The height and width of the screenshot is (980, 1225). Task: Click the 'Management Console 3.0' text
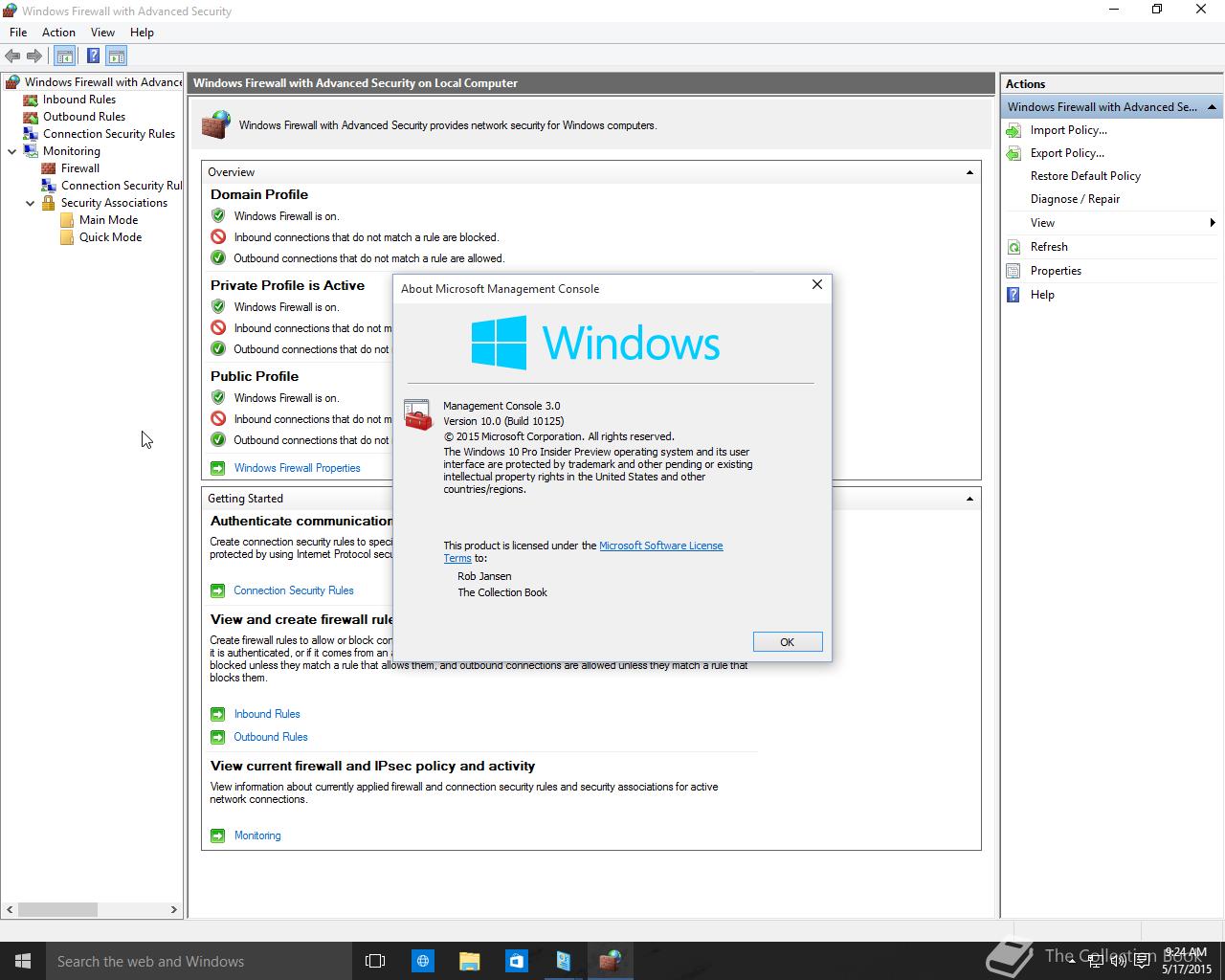pyautogui.click(x=501, y=406)
